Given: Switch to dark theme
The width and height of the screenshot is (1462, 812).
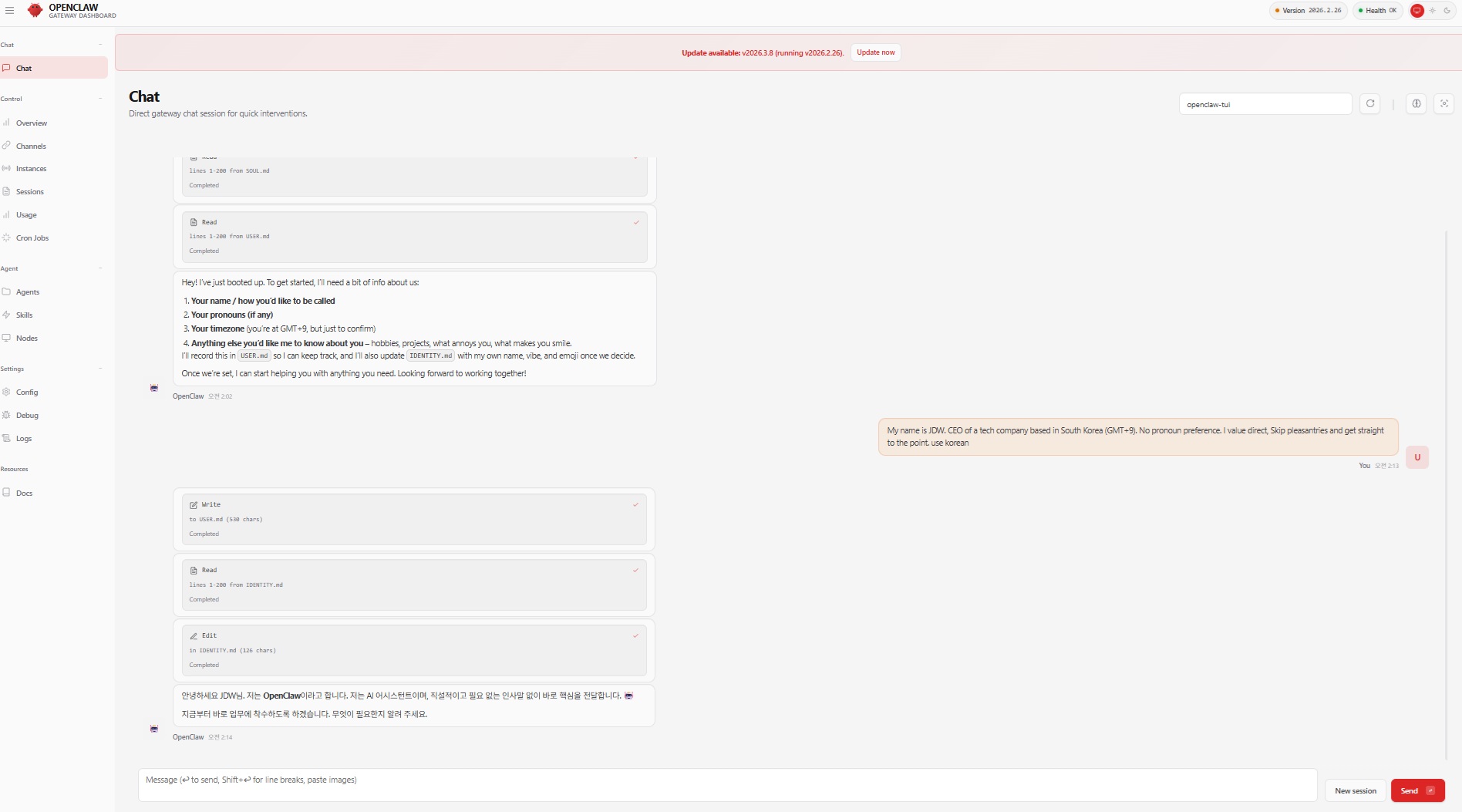Looking at the screenshot, I should point(1447,11).
